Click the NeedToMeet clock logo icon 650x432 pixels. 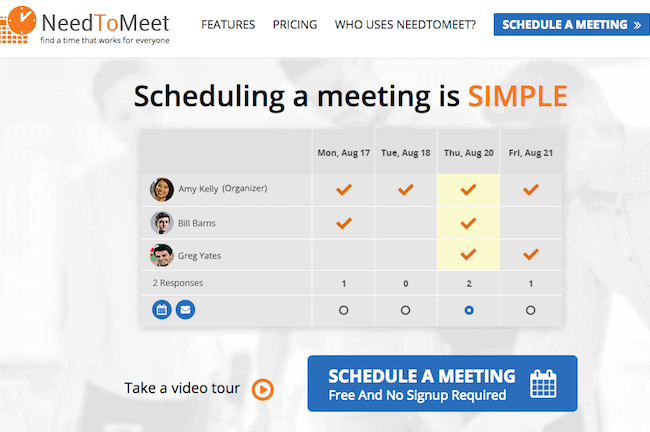(x=18, y=24)
